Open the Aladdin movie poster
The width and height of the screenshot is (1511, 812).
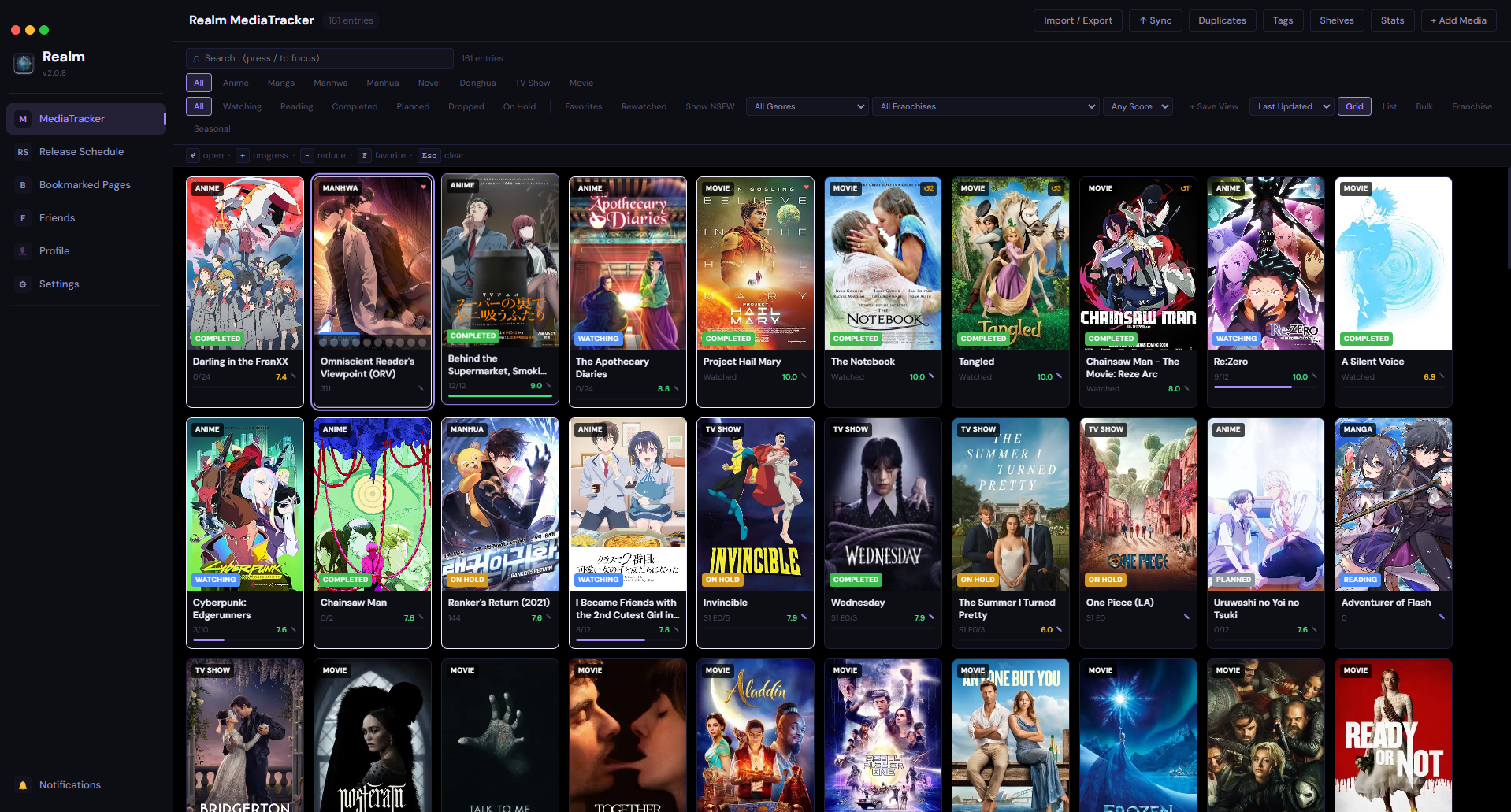click(x=755, y=736)
